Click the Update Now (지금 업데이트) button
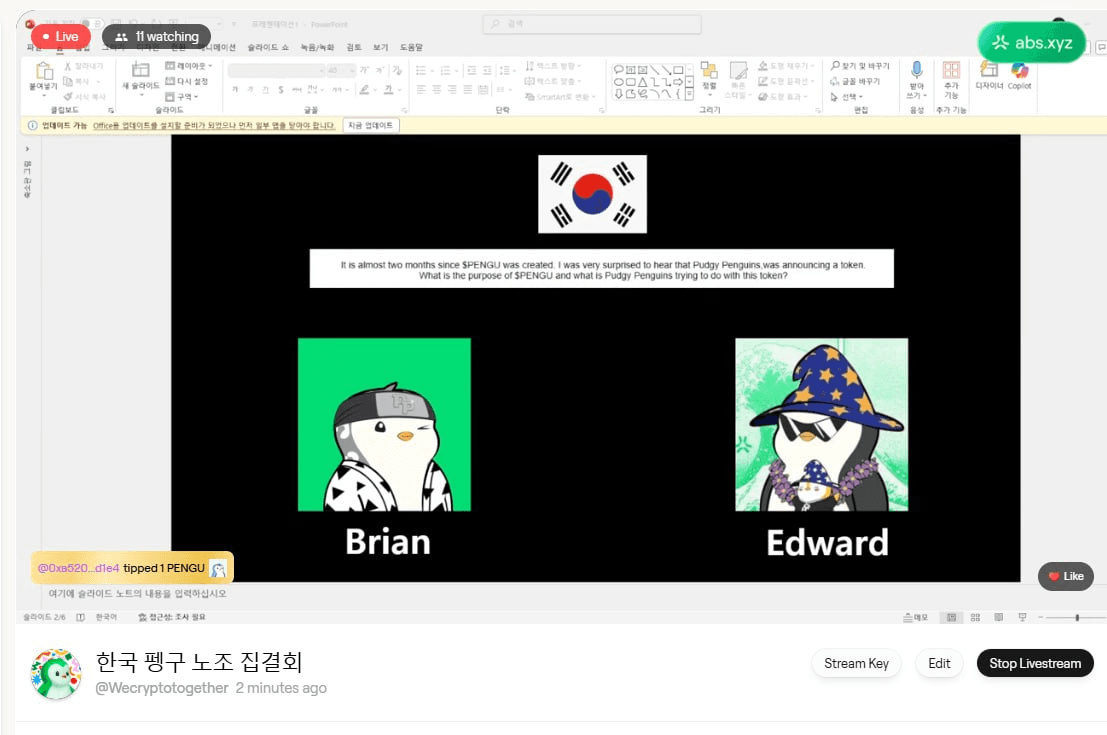1107x735 pixels. (x=371, y=126)
